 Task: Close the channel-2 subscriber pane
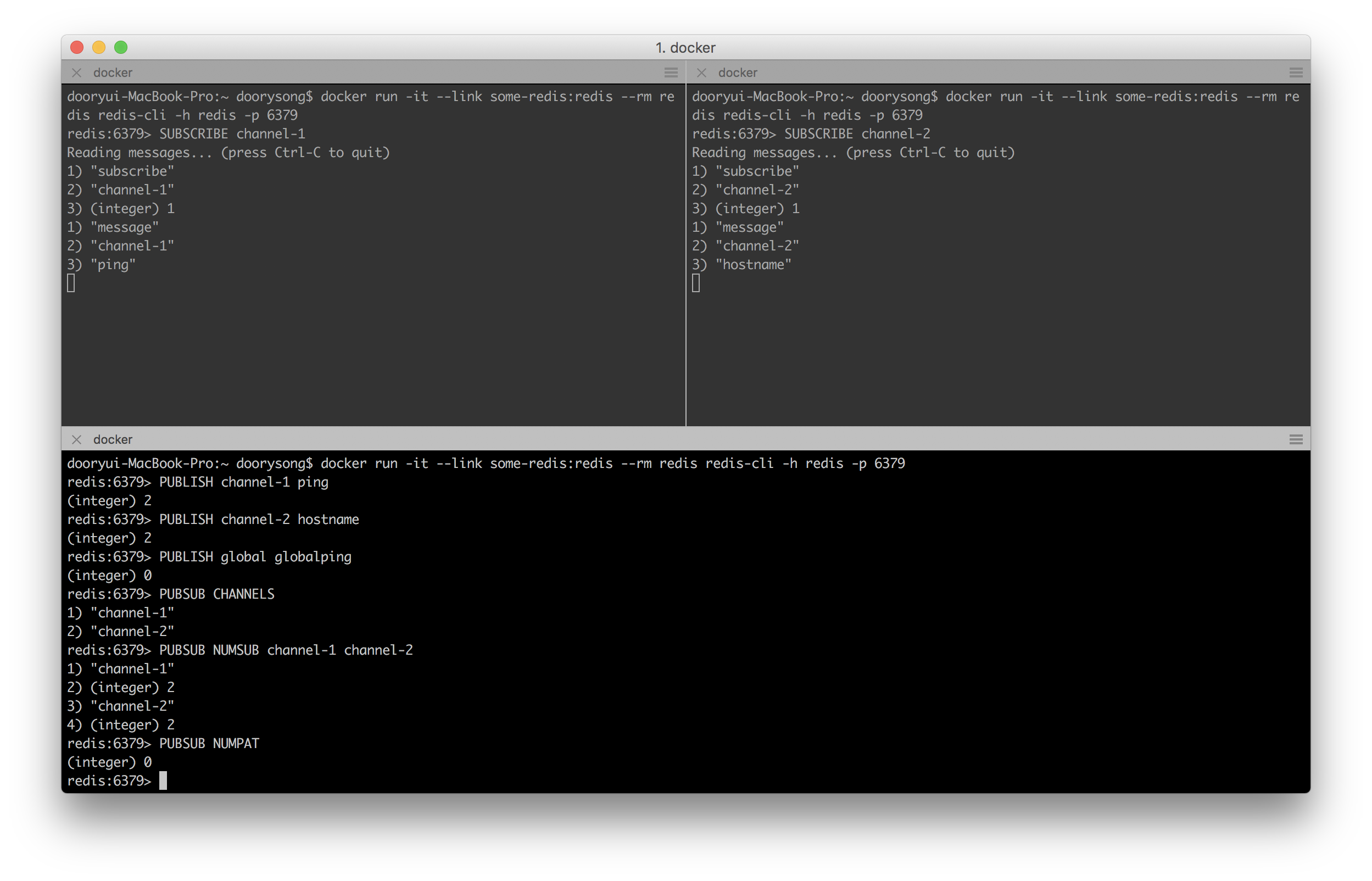[x=701, y=73]
